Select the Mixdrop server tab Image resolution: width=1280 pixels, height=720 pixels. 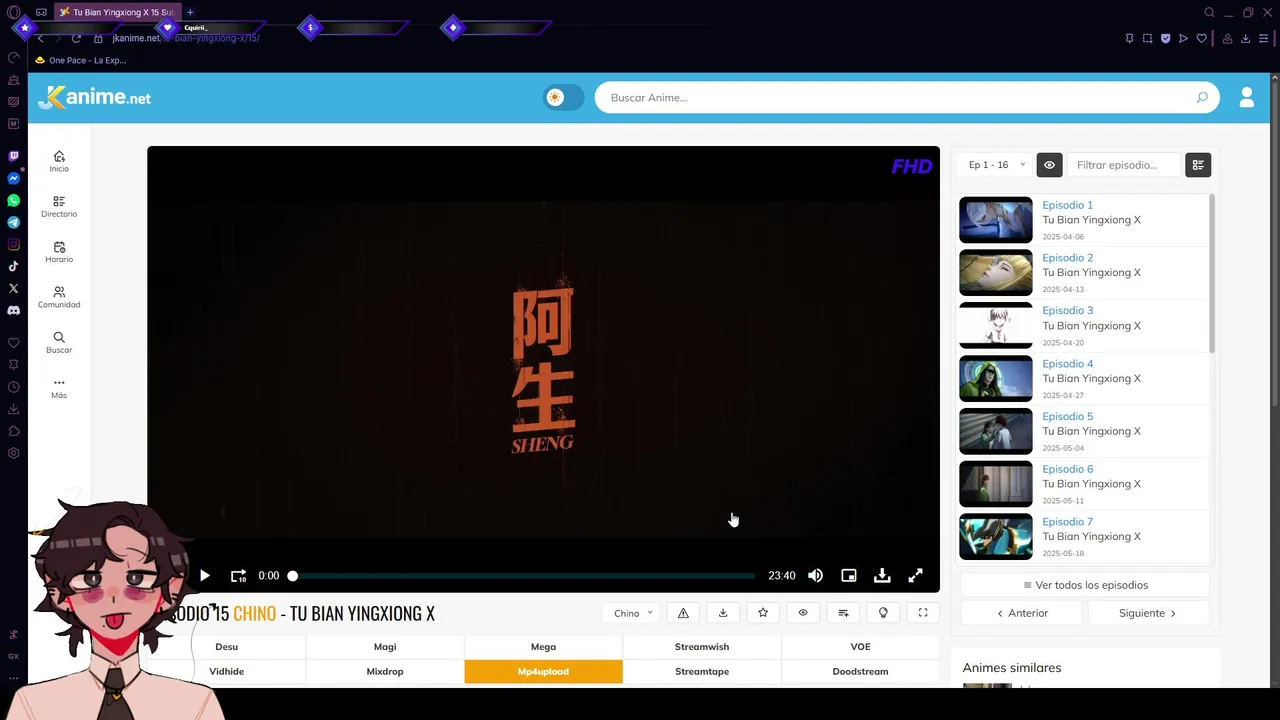pos(385,671)
